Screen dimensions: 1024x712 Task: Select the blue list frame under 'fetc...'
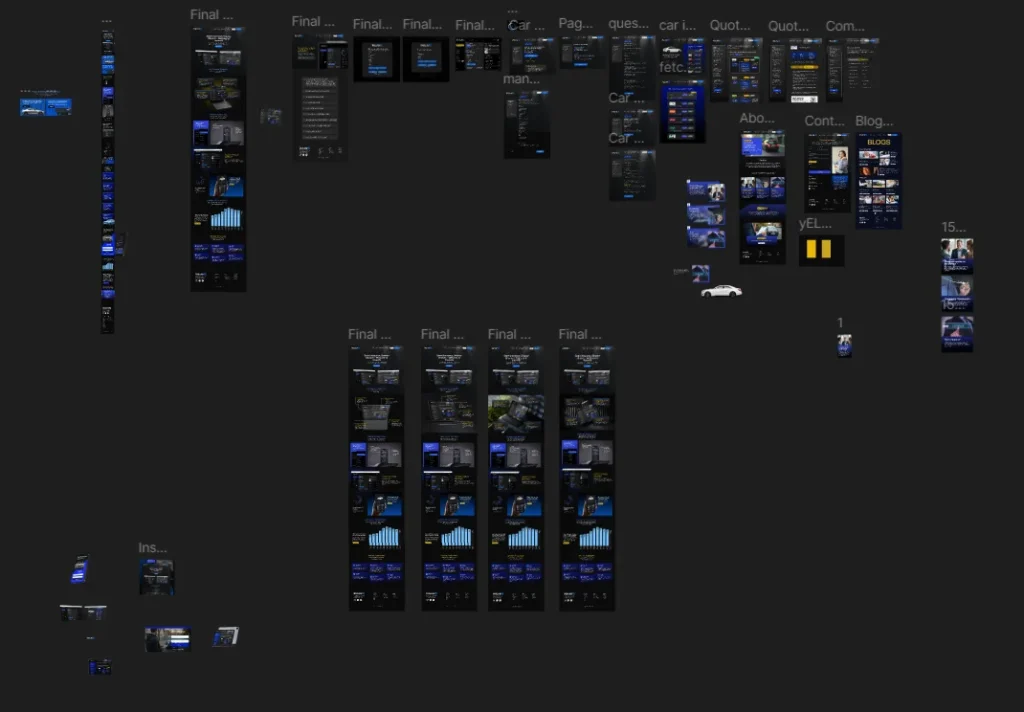tap(682, 111)
